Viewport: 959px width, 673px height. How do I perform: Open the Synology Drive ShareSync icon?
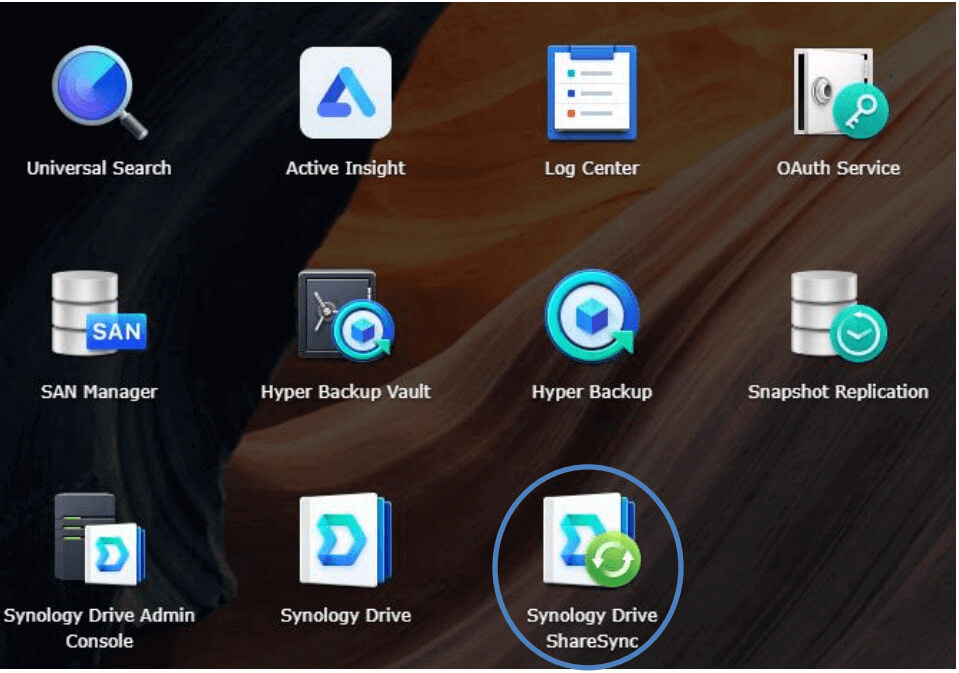point(591,541)
